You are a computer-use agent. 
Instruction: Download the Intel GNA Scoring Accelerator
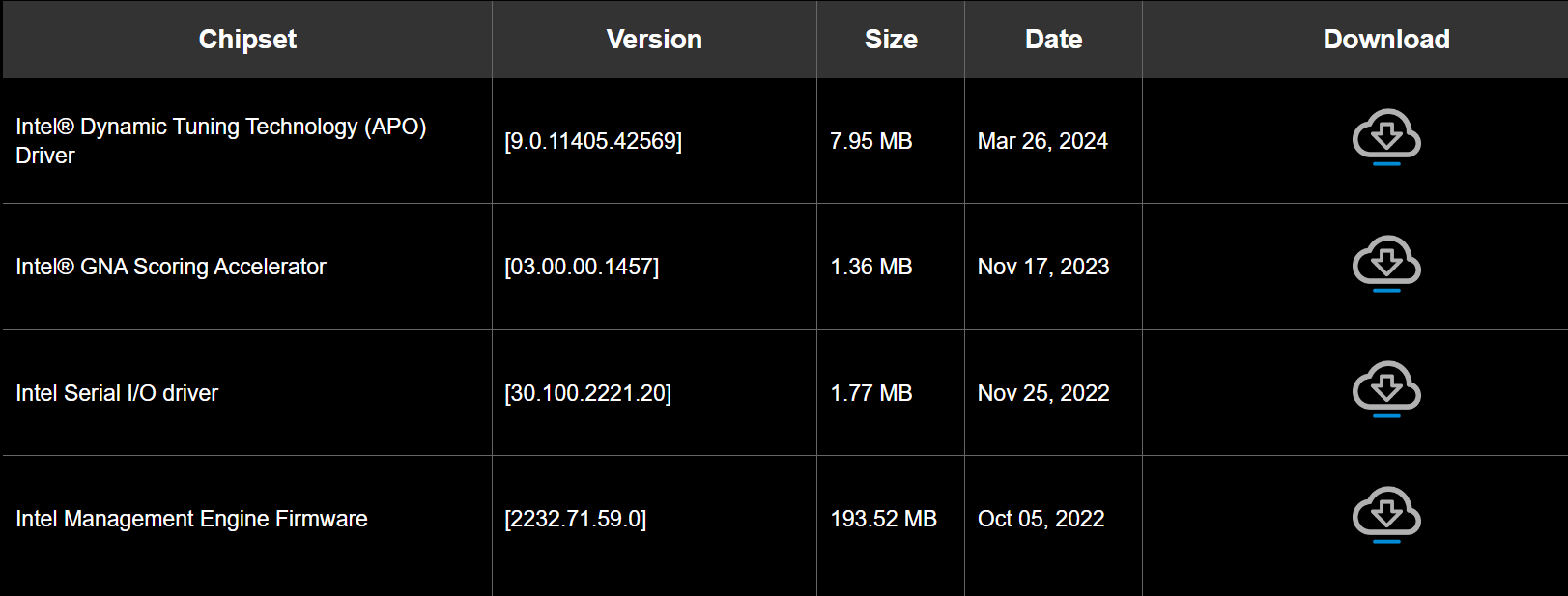point(1386,263)
